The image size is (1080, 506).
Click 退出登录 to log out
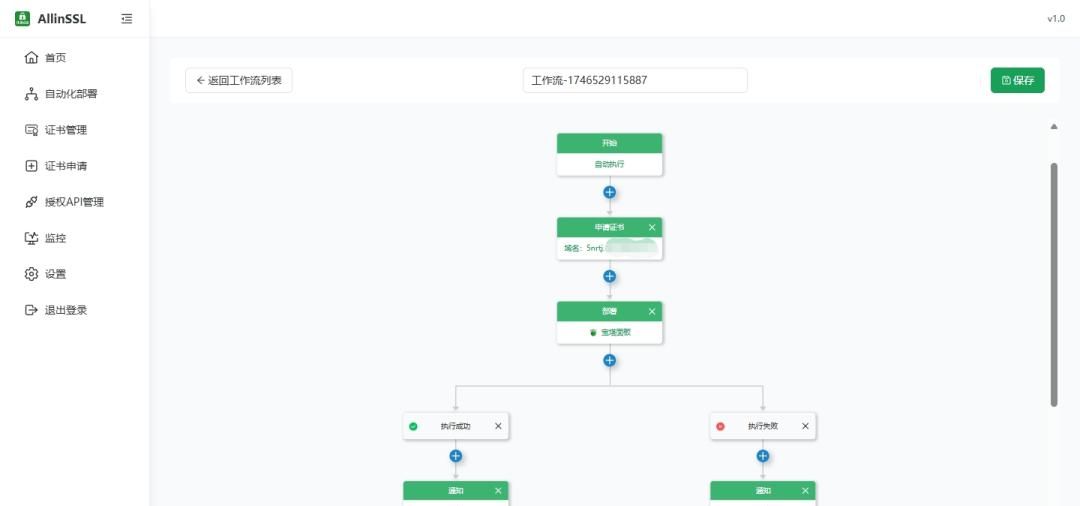point(65,310)
